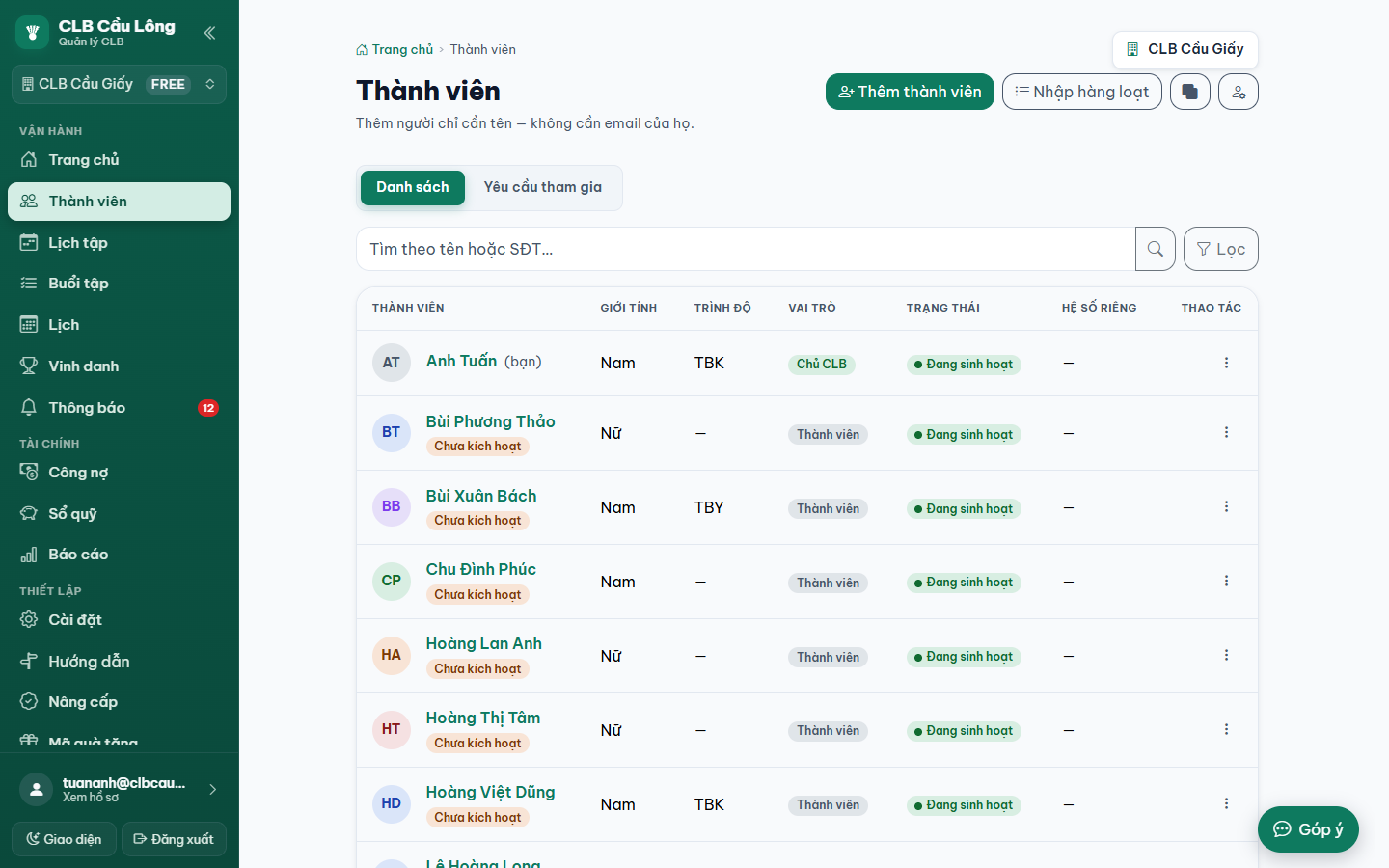Click the search magnifier button

(1155, 249)
